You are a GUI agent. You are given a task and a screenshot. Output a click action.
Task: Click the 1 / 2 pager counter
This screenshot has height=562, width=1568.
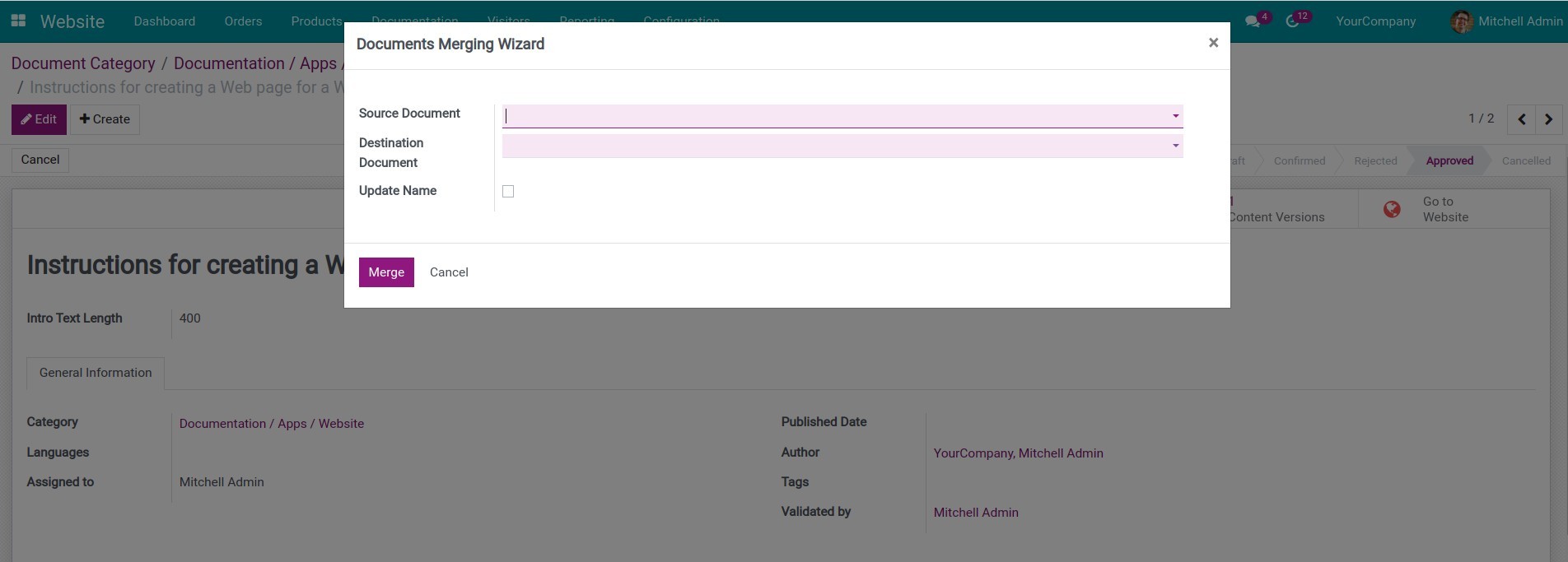[x=1481, y=118]
